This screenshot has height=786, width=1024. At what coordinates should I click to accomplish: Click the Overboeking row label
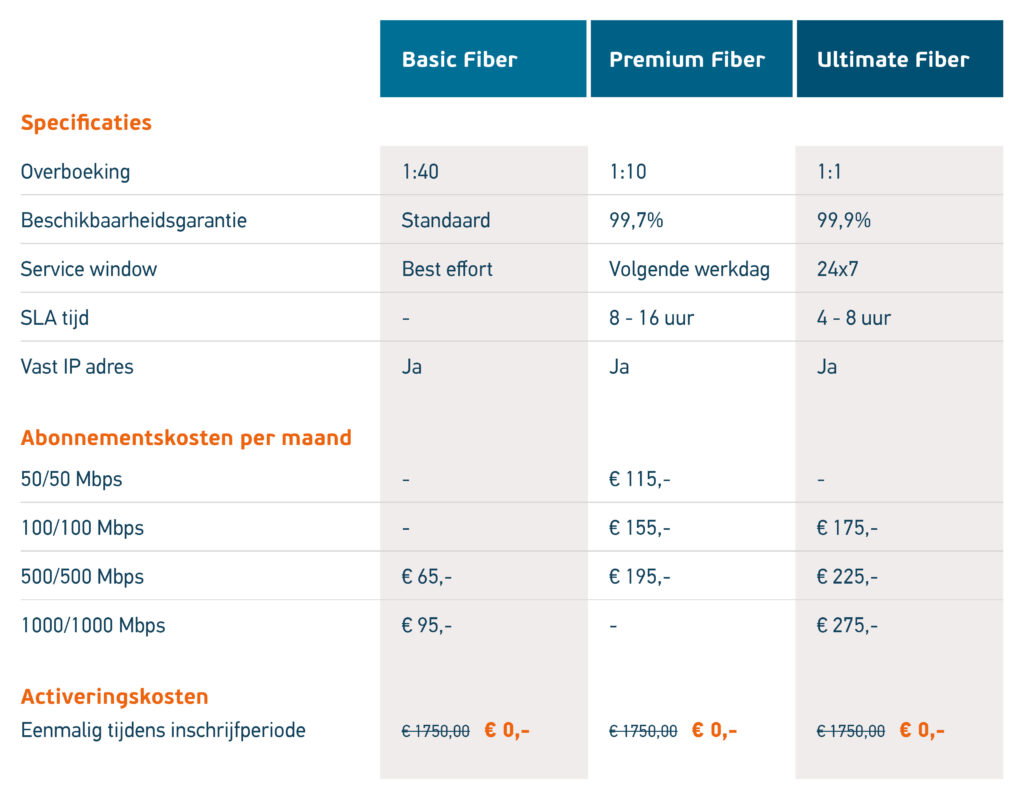[x=75, y=172]
